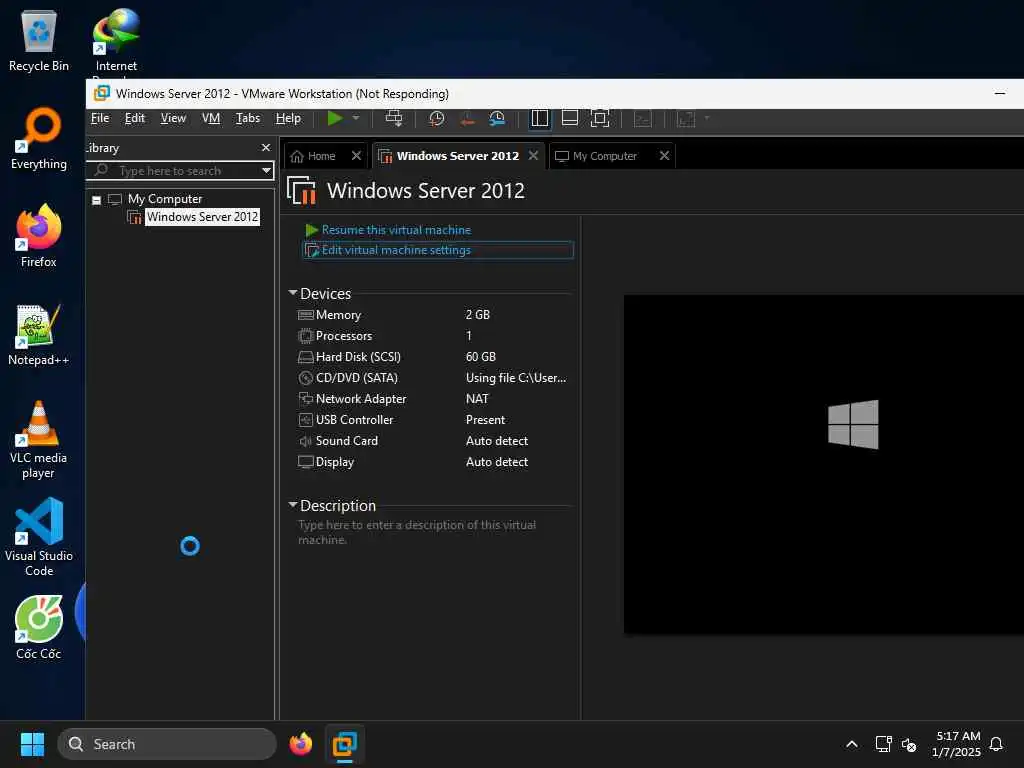This screenshot has height=768, width=1024.
Task: Click the console view toolbar icon
Action: 643,118
